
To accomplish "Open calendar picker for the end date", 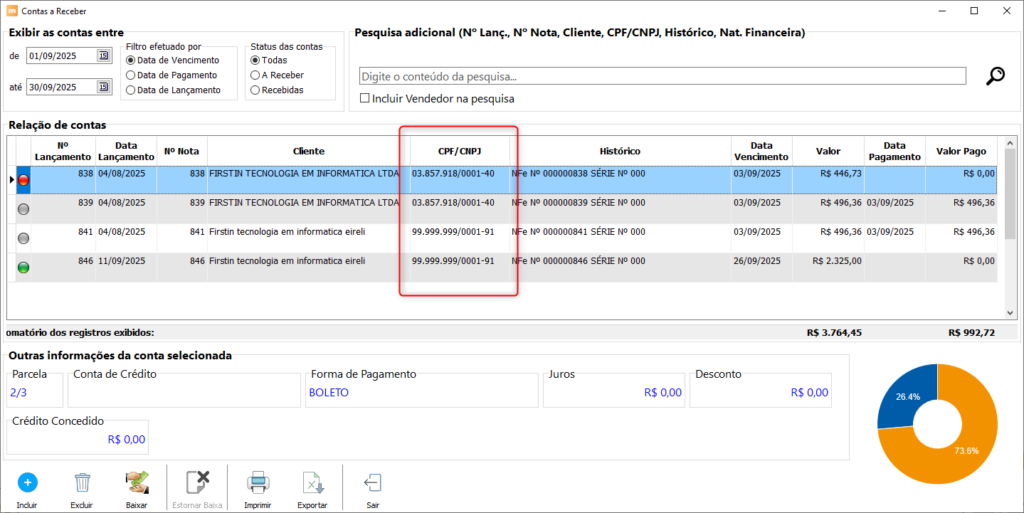I will click(x=103, y=87).
